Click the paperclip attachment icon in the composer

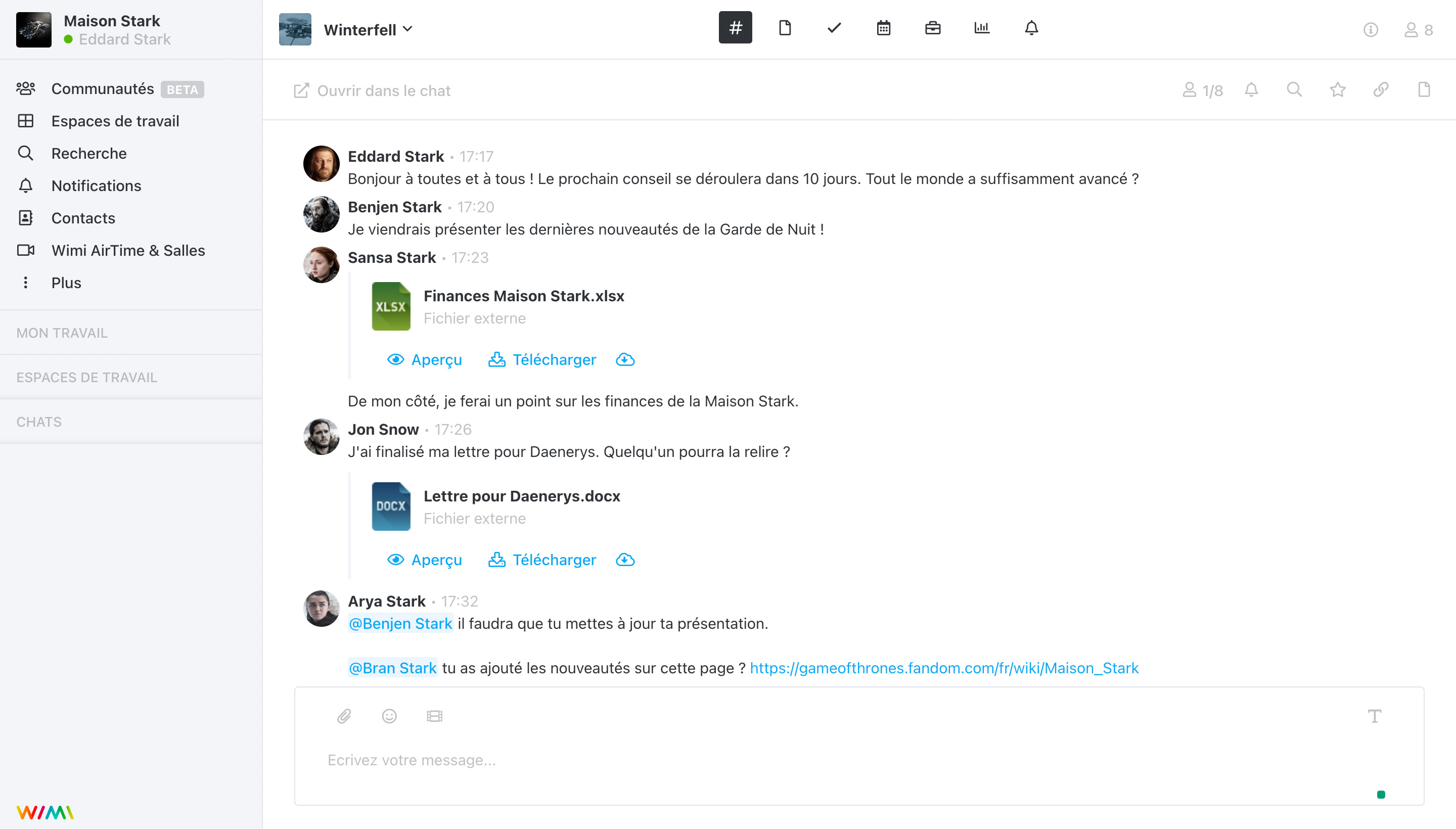pos(344,716)
